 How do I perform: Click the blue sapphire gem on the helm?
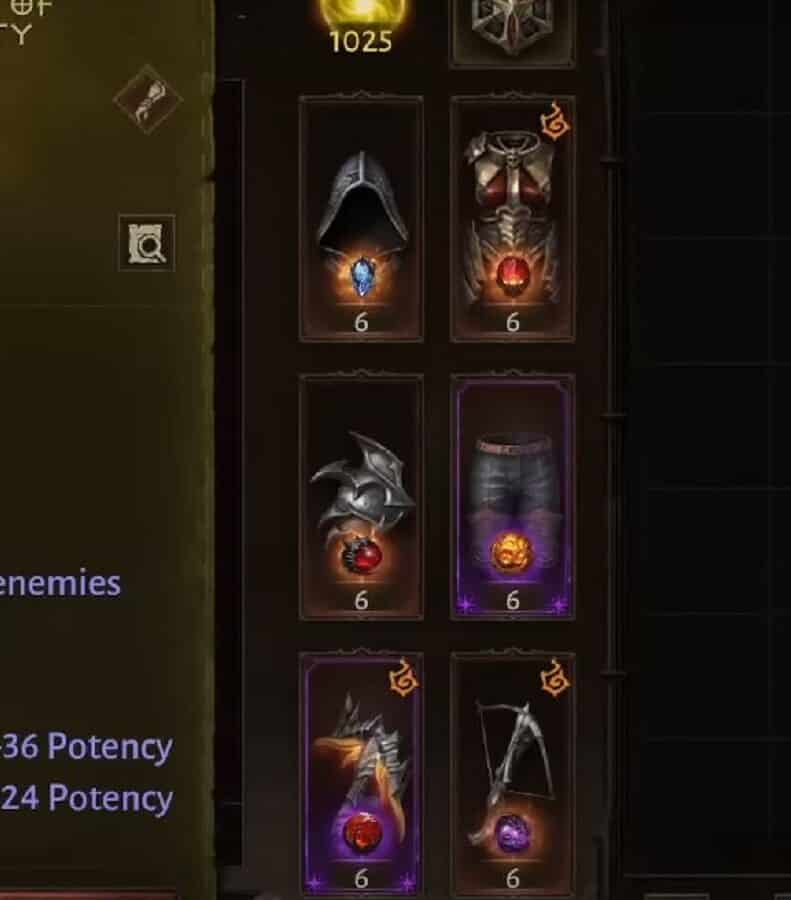(x=362, y=277)
